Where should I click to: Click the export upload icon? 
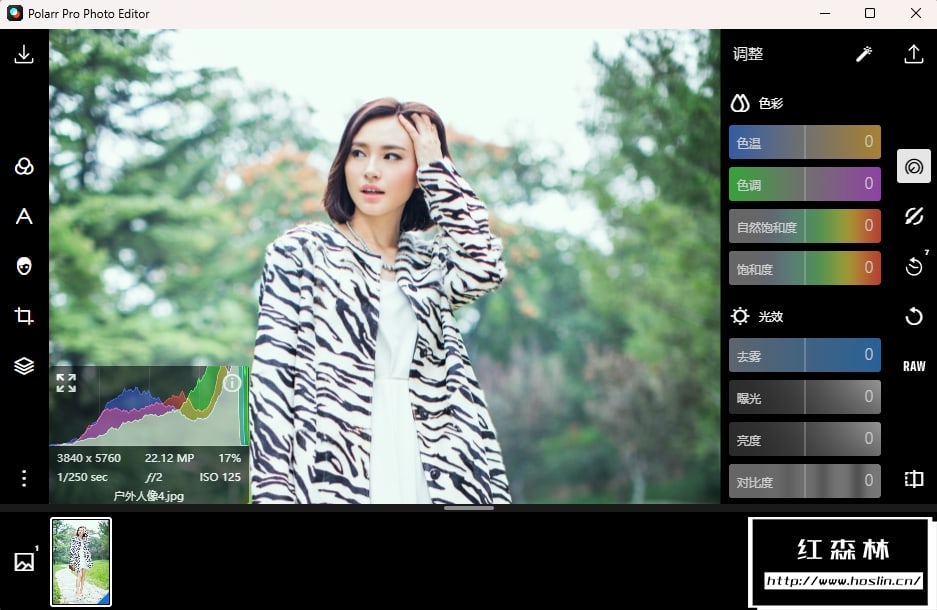914,54
